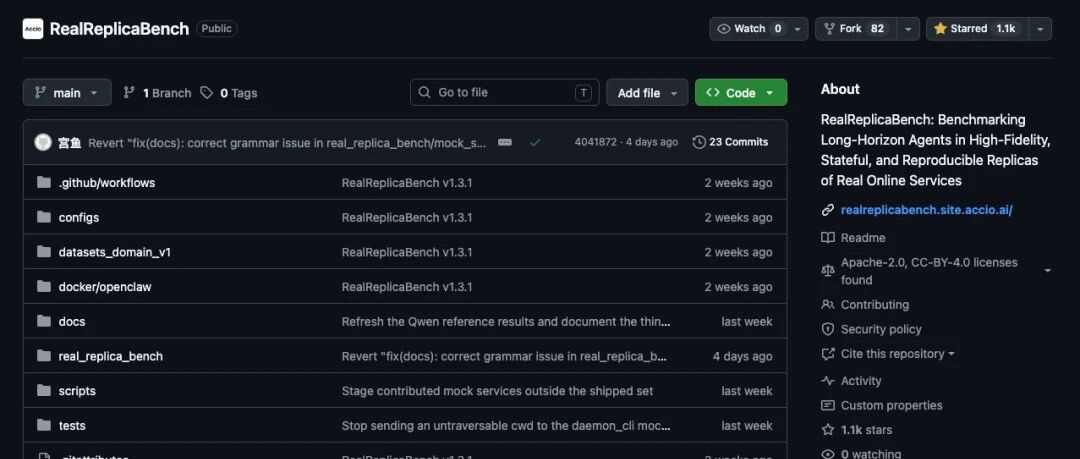Viewport: 1080px width, 459px height.
Task: Click the folder icon beside configs
Action: click(x=44, y=217)
